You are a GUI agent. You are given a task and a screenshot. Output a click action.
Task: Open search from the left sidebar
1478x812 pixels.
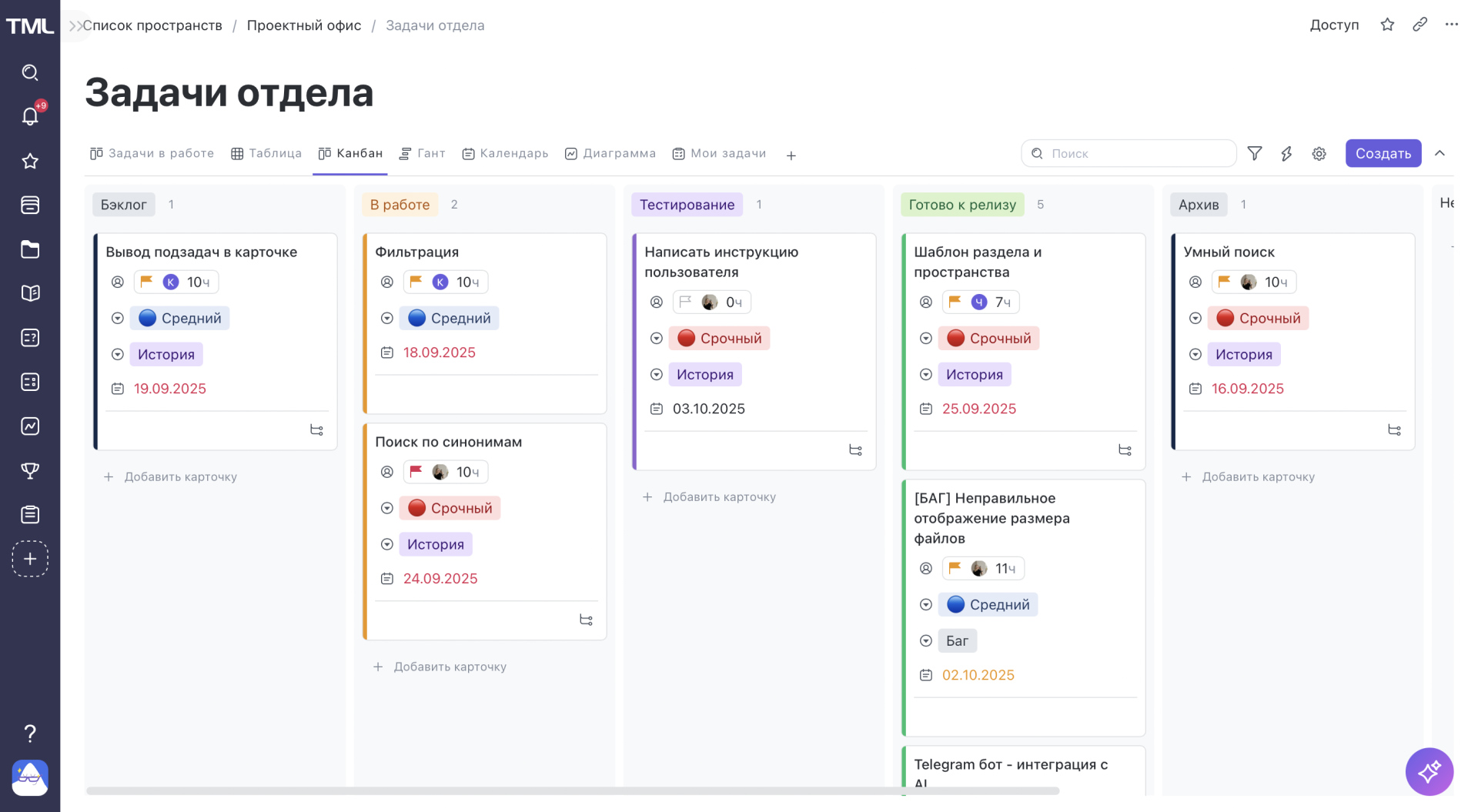[x=30, y=72]
